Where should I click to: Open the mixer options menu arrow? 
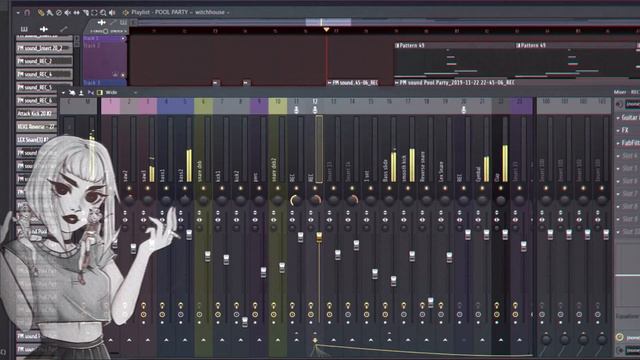63,93
